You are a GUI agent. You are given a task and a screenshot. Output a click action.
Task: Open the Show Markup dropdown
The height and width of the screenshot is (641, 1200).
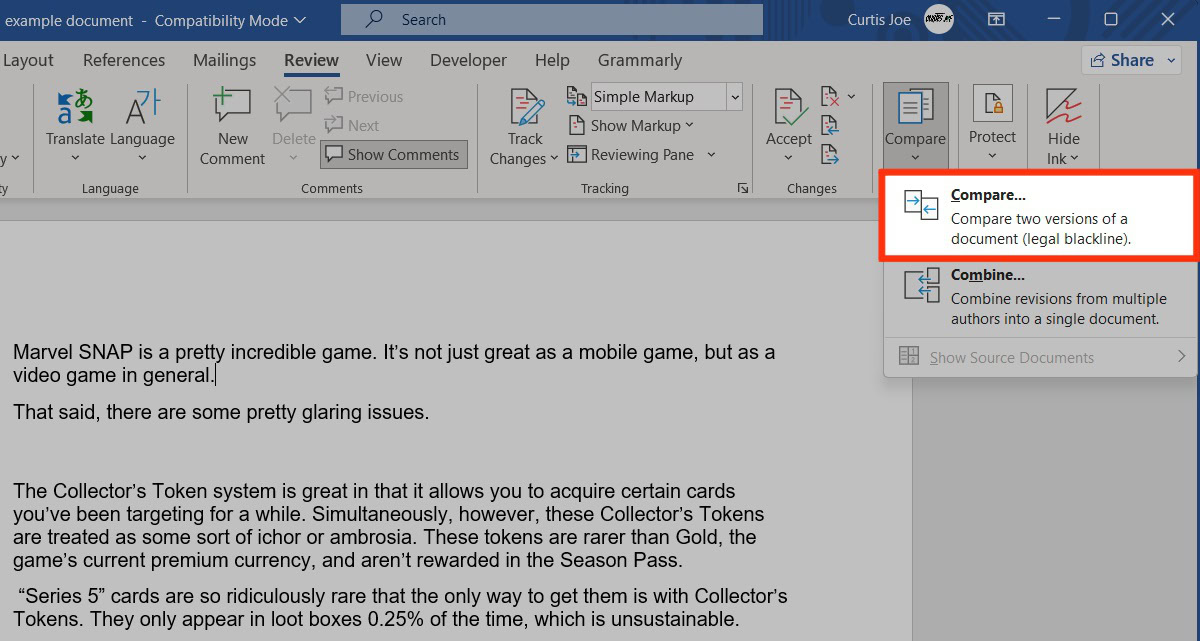click(x=630, y=126)
